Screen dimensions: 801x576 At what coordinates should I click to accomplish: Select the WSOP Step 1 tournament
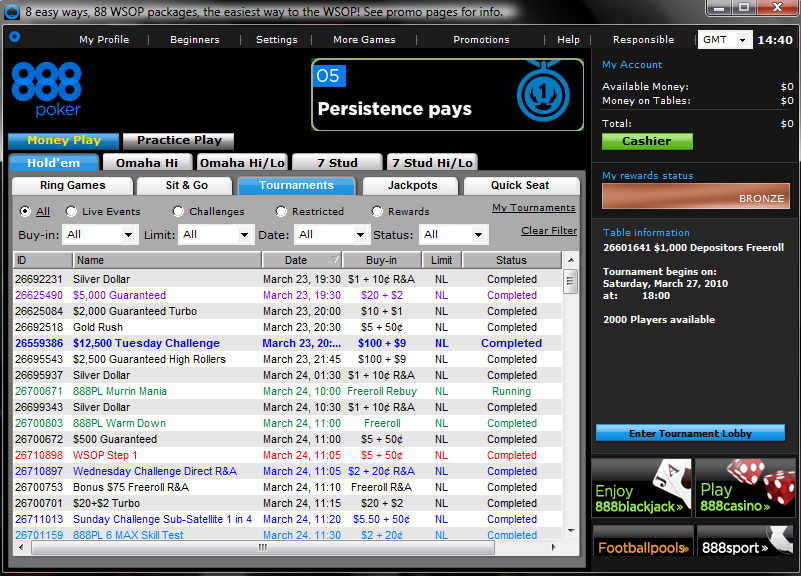(288, 455)
